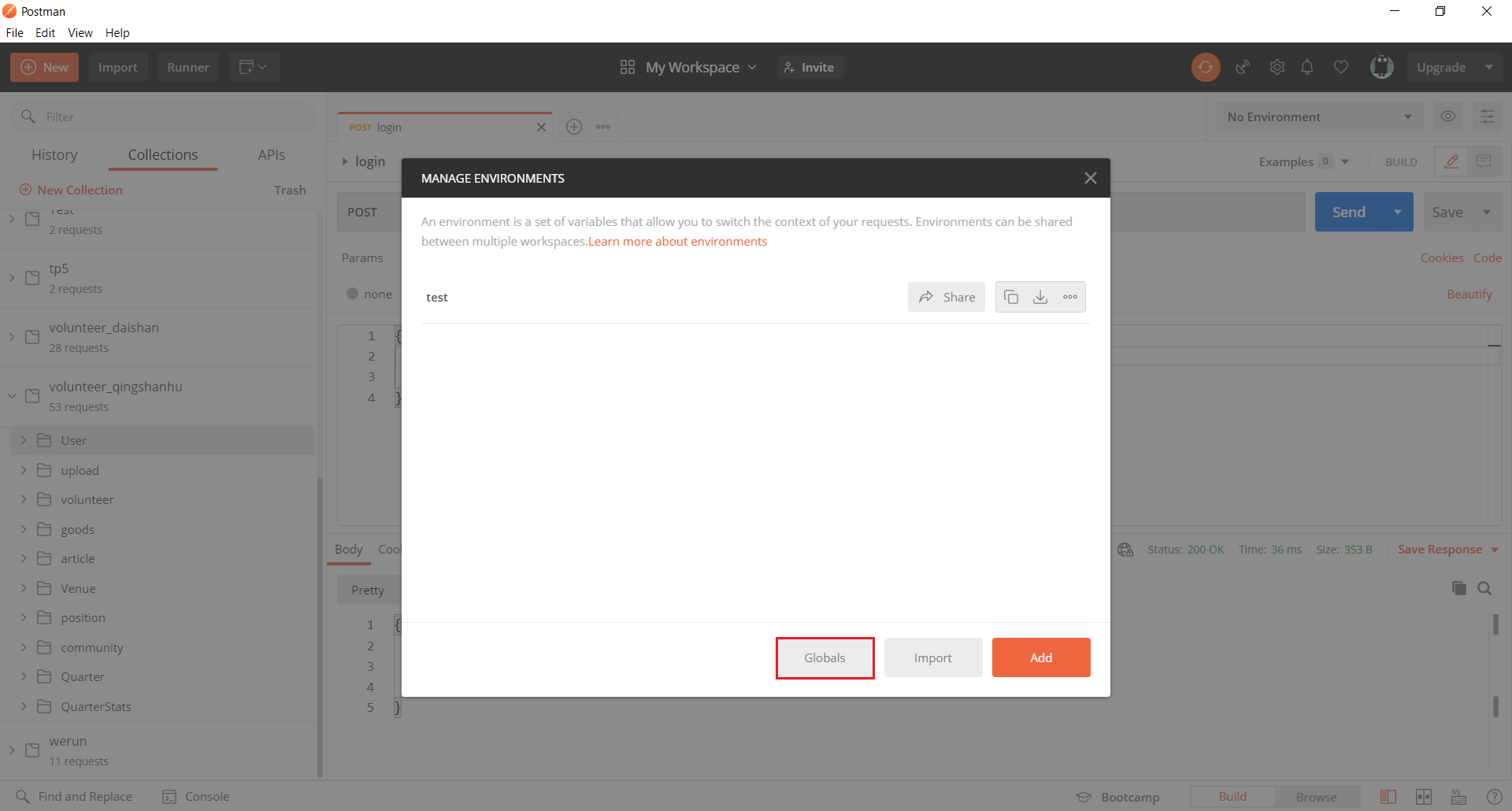Close the POST login tab

click(541, 128)
